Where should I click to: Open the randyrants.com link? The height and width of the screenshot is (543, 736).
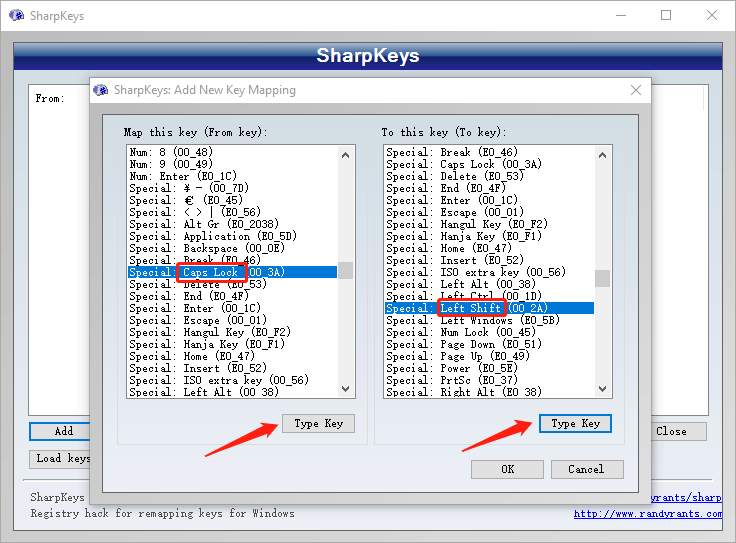point(648,513)
